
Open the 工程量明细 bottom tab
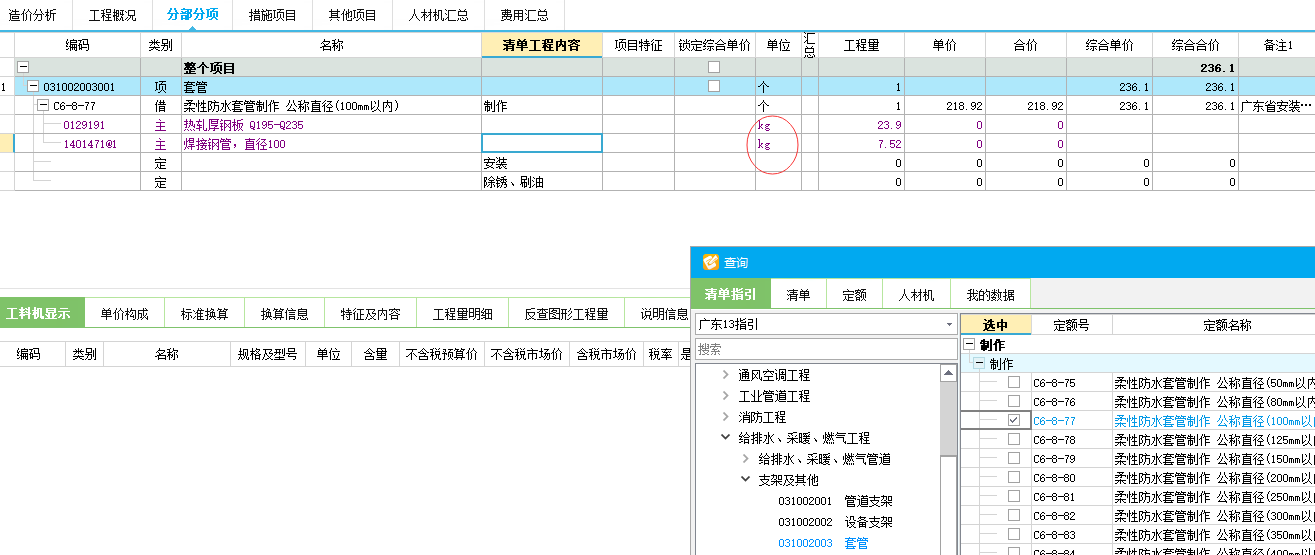[x=462, y=314]
